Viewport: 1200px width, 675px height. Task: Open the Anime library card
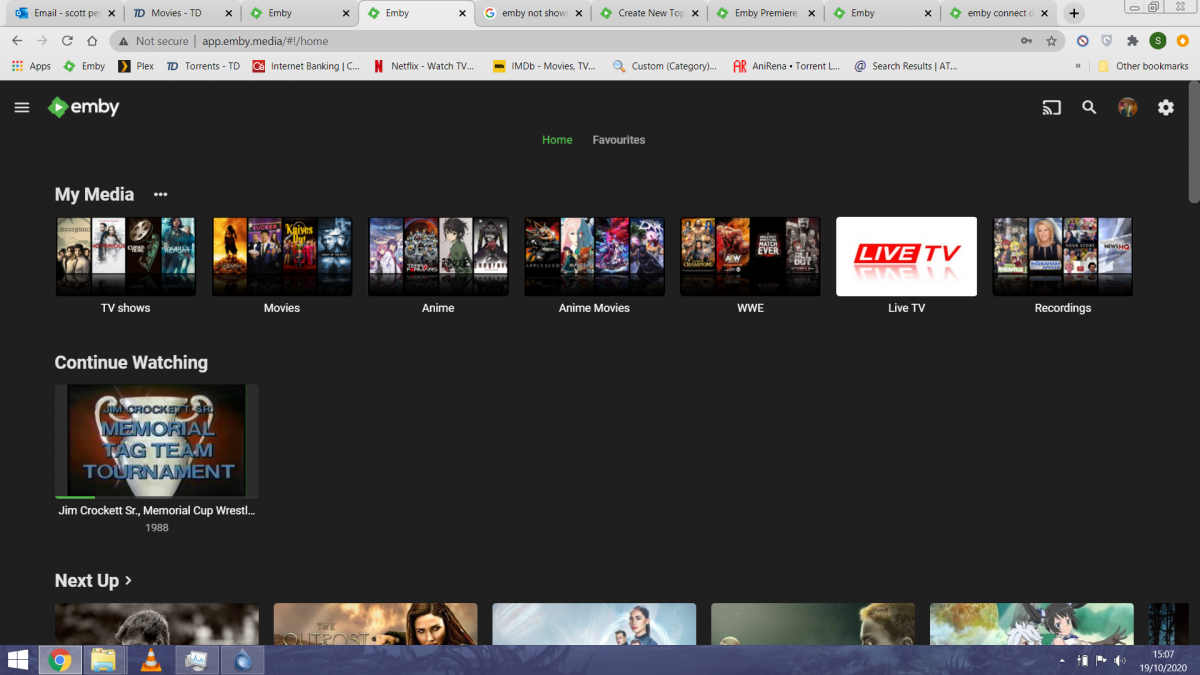point(438,257)
